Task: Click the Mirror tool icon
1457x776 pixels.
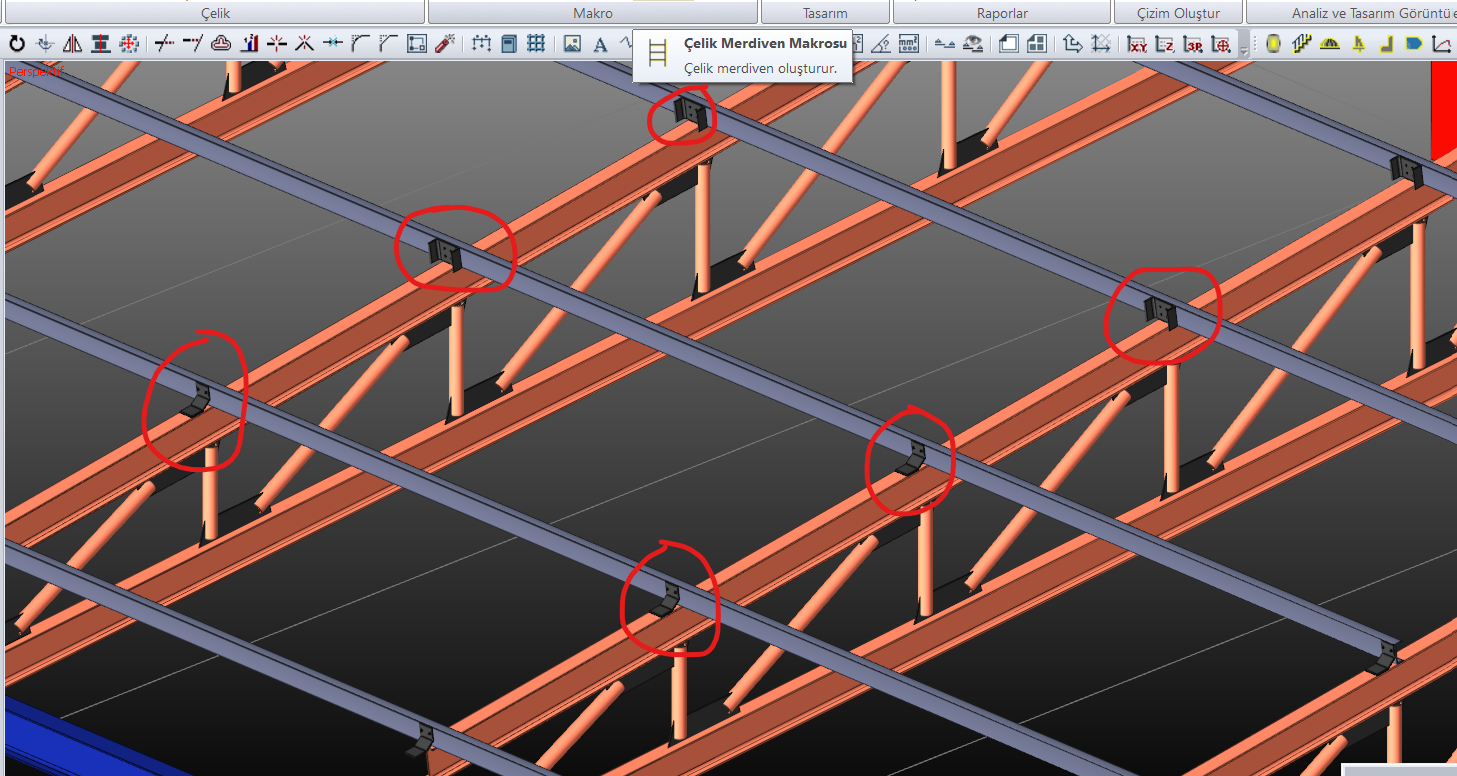Action: click(73, 44)
